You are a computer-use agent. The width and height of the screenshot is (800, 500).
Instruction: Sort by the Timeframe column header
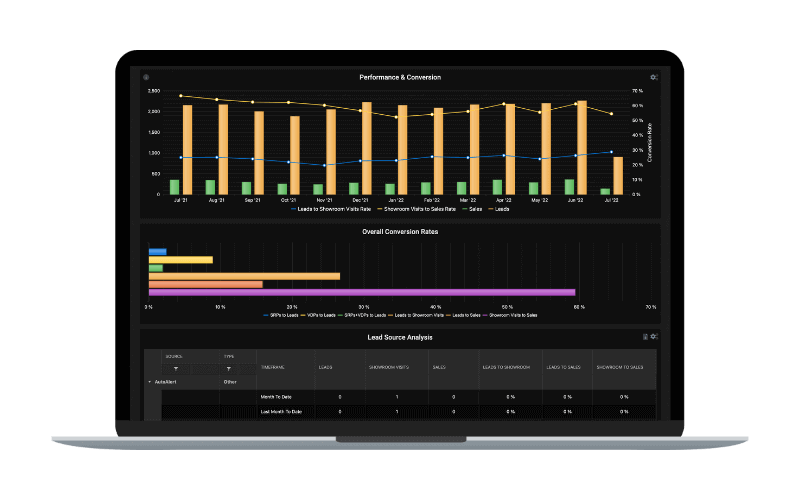272,367
